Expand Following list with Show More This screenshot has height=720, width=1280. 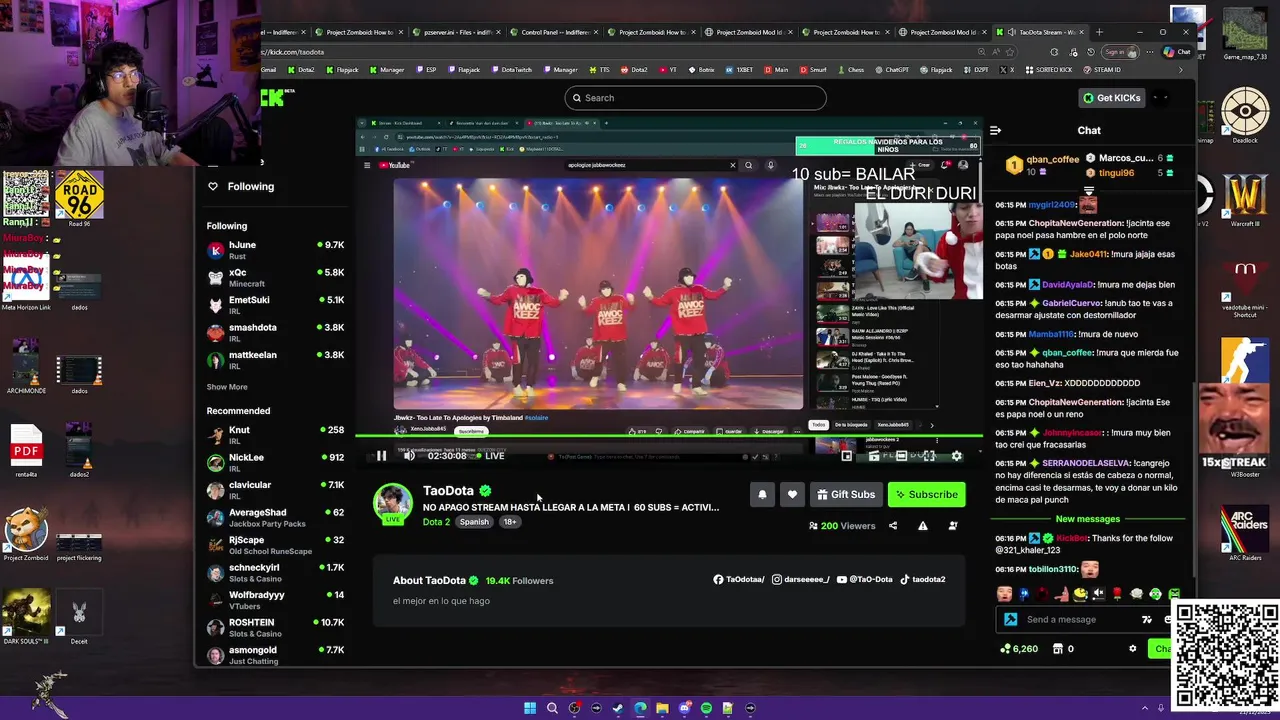227,387
